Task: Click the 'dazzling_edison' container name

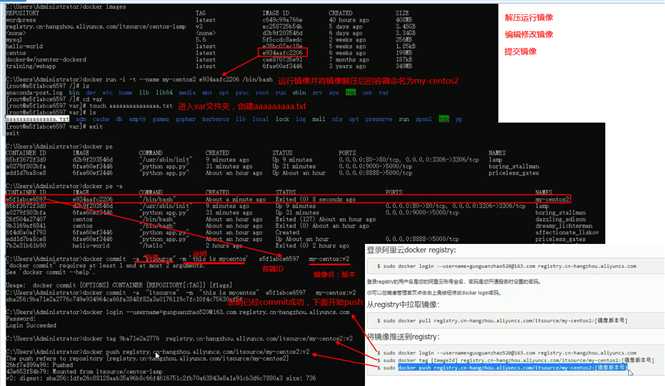Action: (x=560, y=219)
